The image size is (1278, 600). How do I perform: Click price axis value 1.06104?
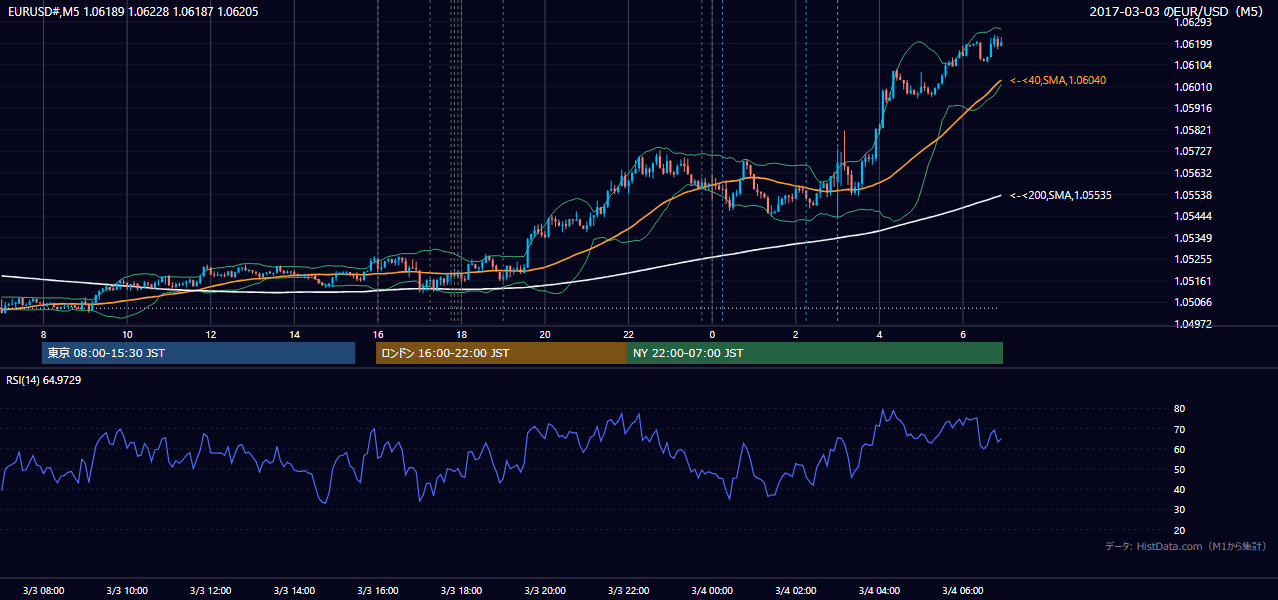click(1191, 65)
